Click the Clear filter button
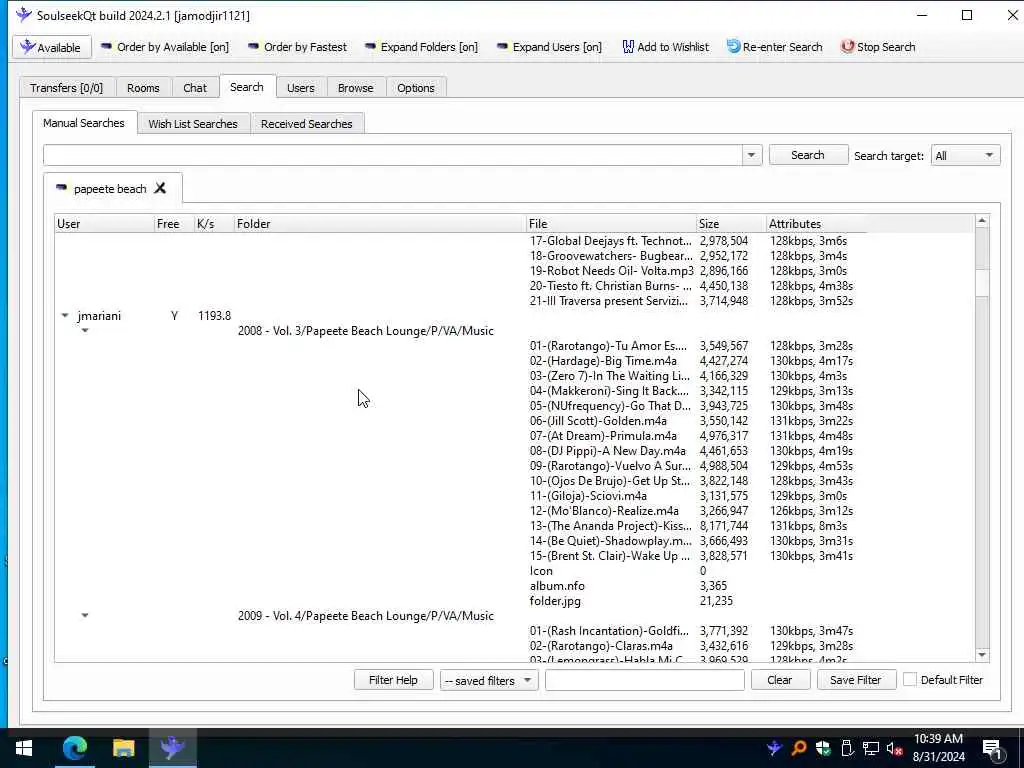The width and height of the screenshot is (1024, 768). (780, 680)
